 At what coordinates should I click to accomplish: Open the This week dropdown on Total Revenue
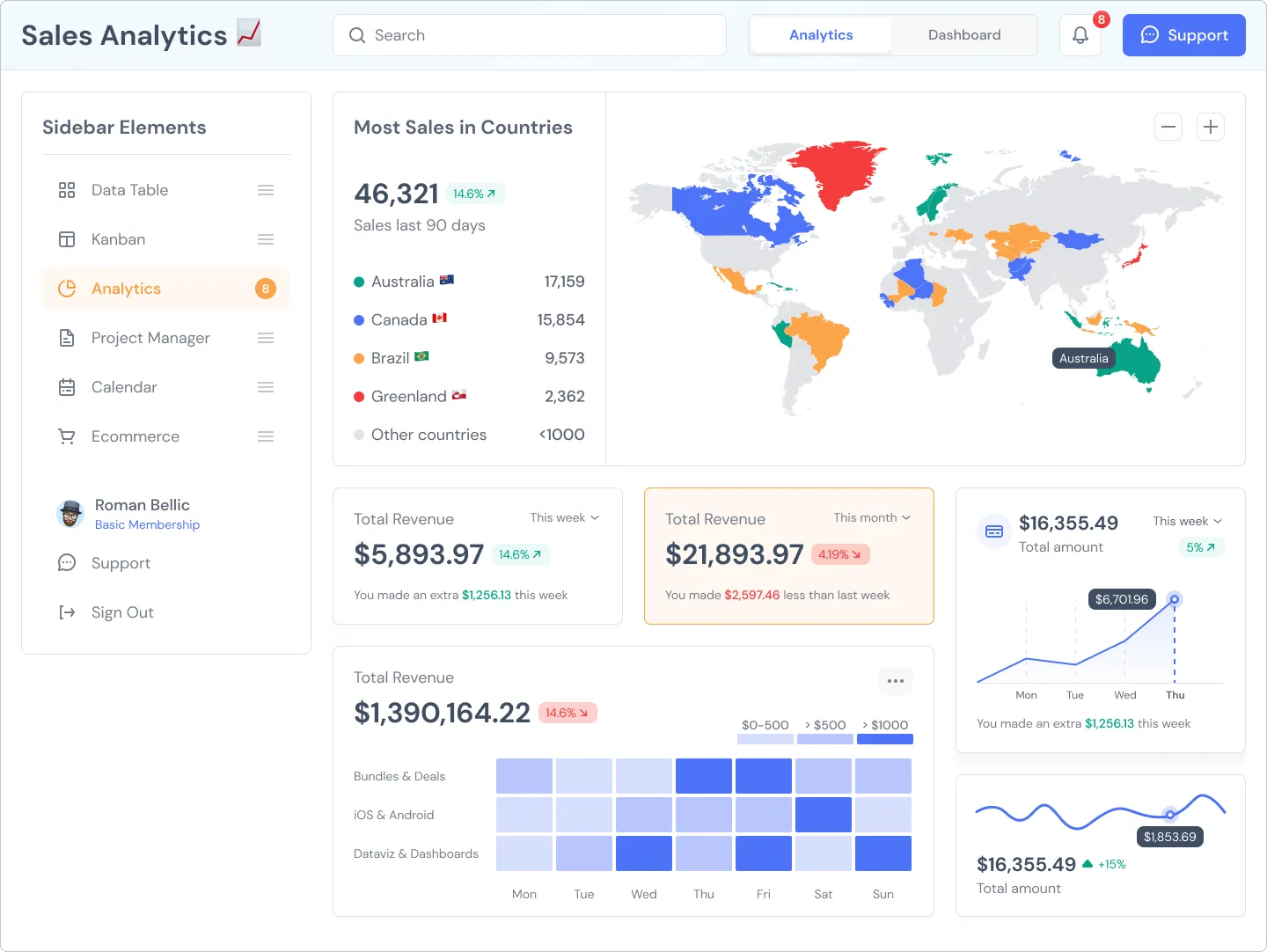tap(564, 517)
